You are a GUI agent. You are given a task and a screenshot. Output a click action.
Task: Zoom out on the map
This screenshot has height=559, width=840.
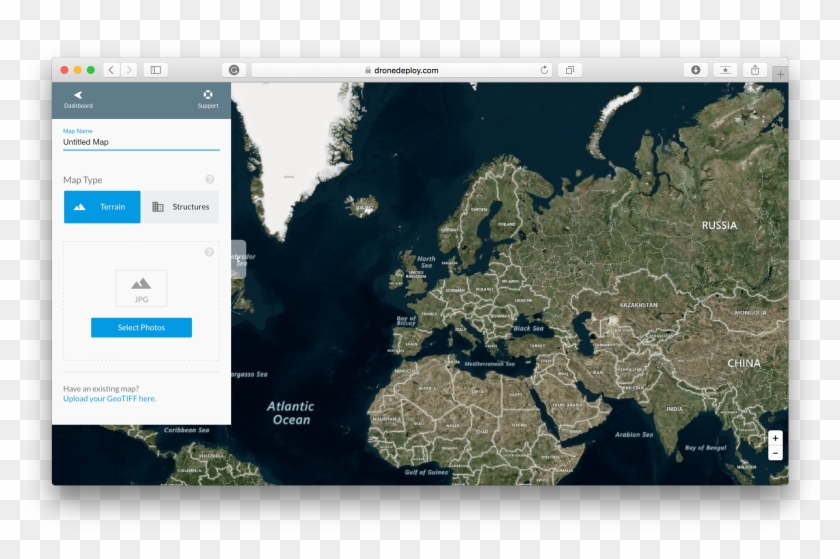coord(775,453)
